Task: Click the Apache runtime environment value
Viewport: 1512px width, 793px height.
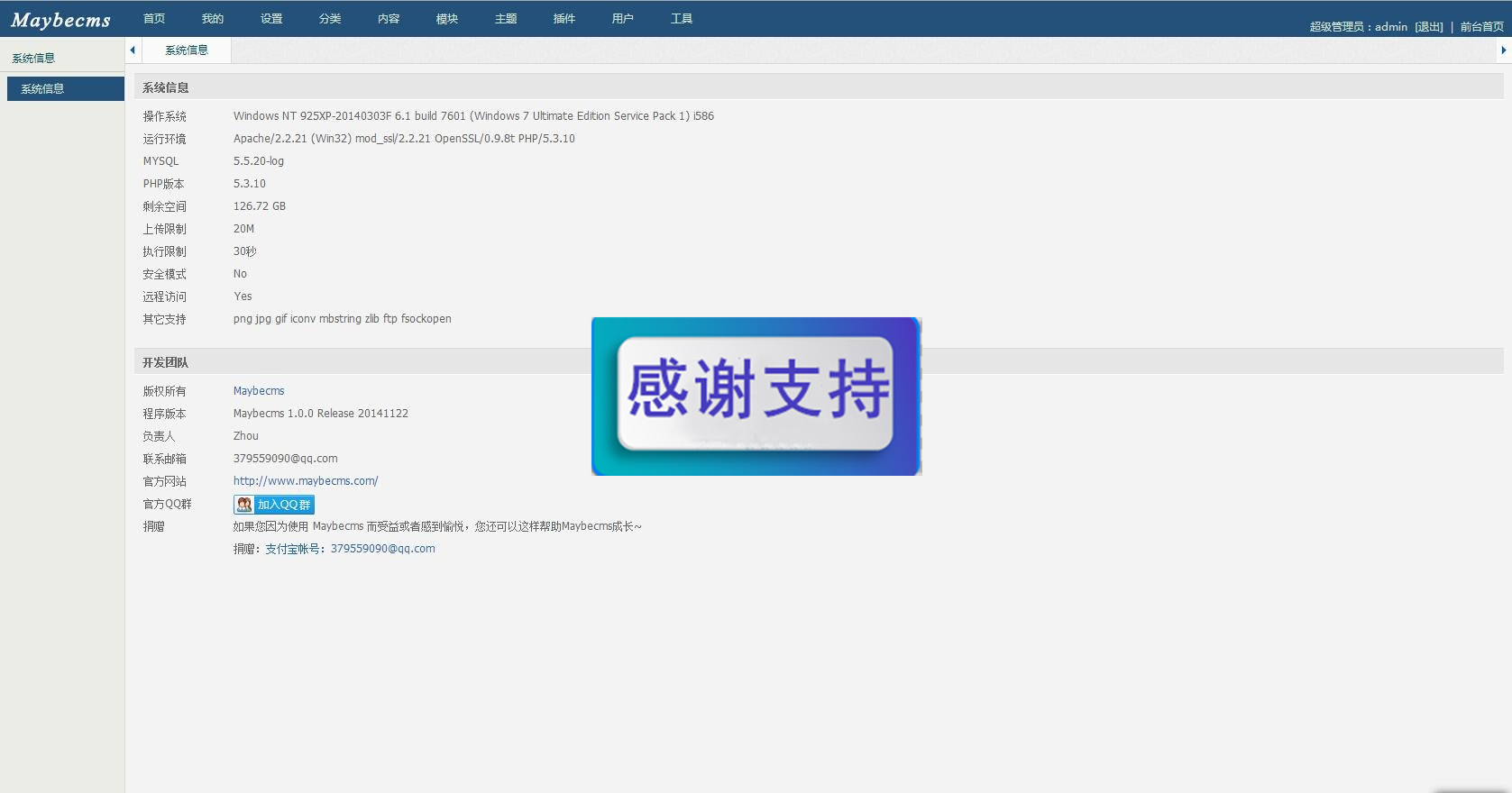Action: point(404,139)
